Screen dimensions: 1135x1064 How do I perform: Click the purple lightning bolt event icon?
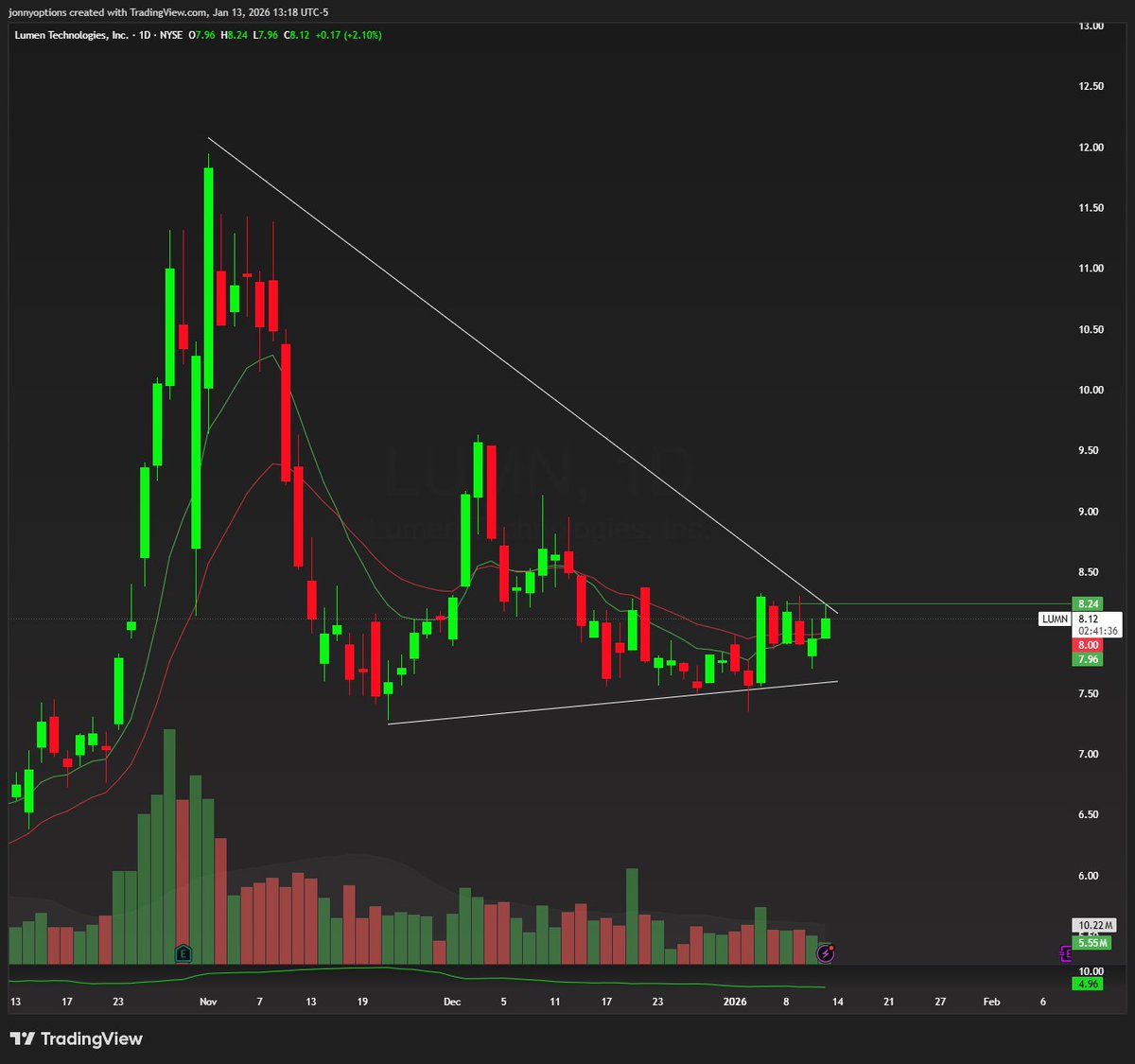826,953
